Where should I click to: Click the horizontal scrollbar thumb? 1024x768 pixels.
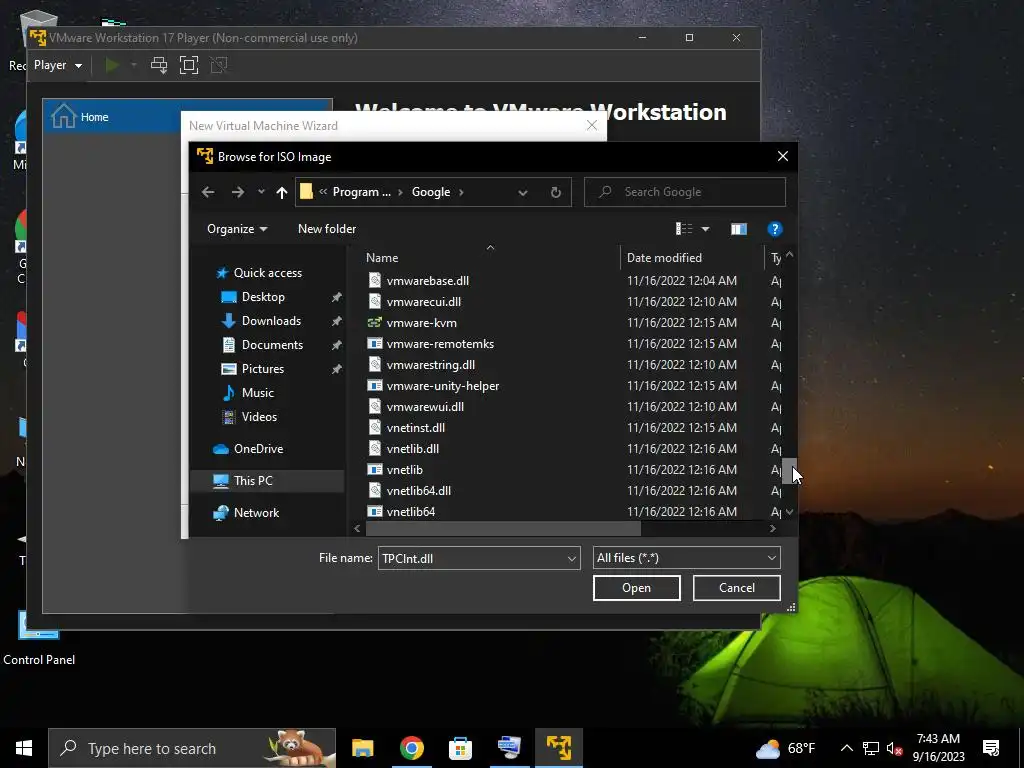[x=503, y=528]
